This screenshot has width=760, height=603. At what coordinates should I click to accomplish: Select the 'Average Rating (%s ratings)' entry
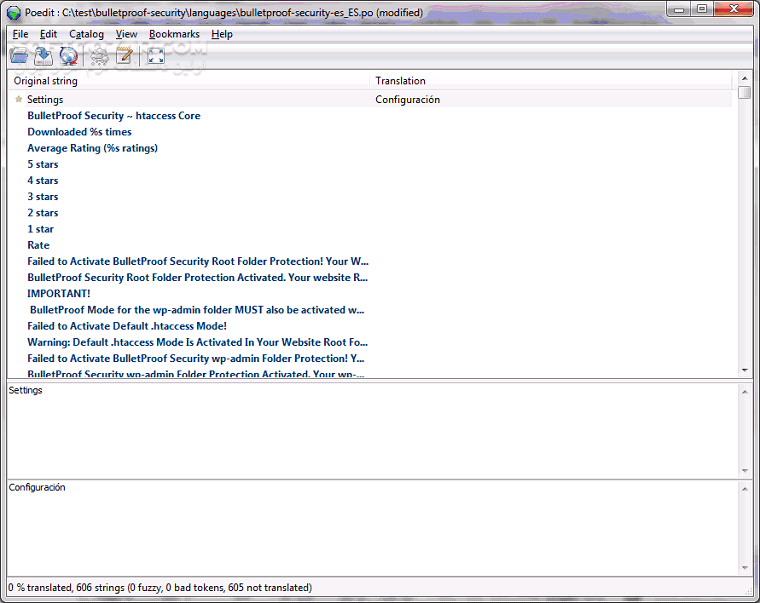pyautogui.click(x=92, y=148)
